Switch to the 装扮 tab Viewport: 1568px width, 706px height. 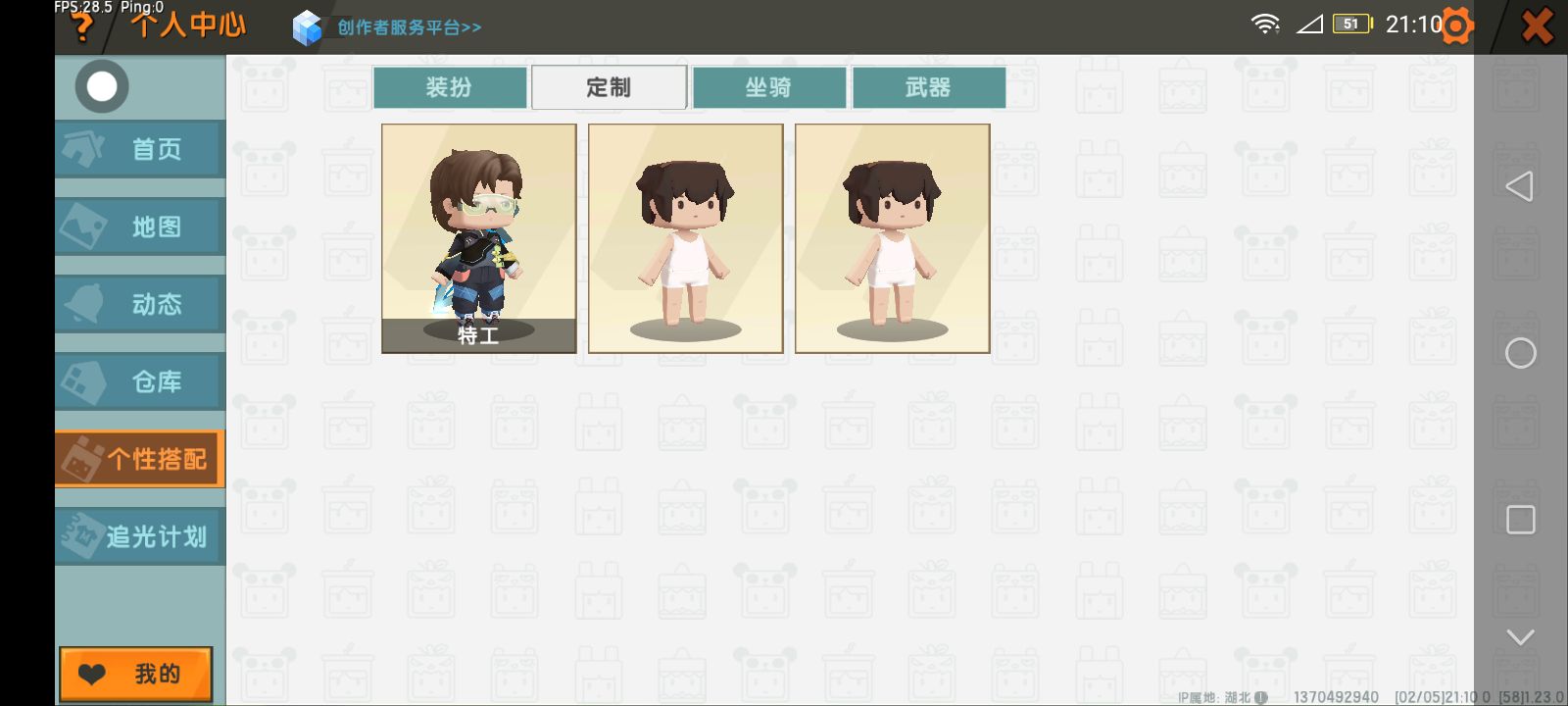(450, 87)
